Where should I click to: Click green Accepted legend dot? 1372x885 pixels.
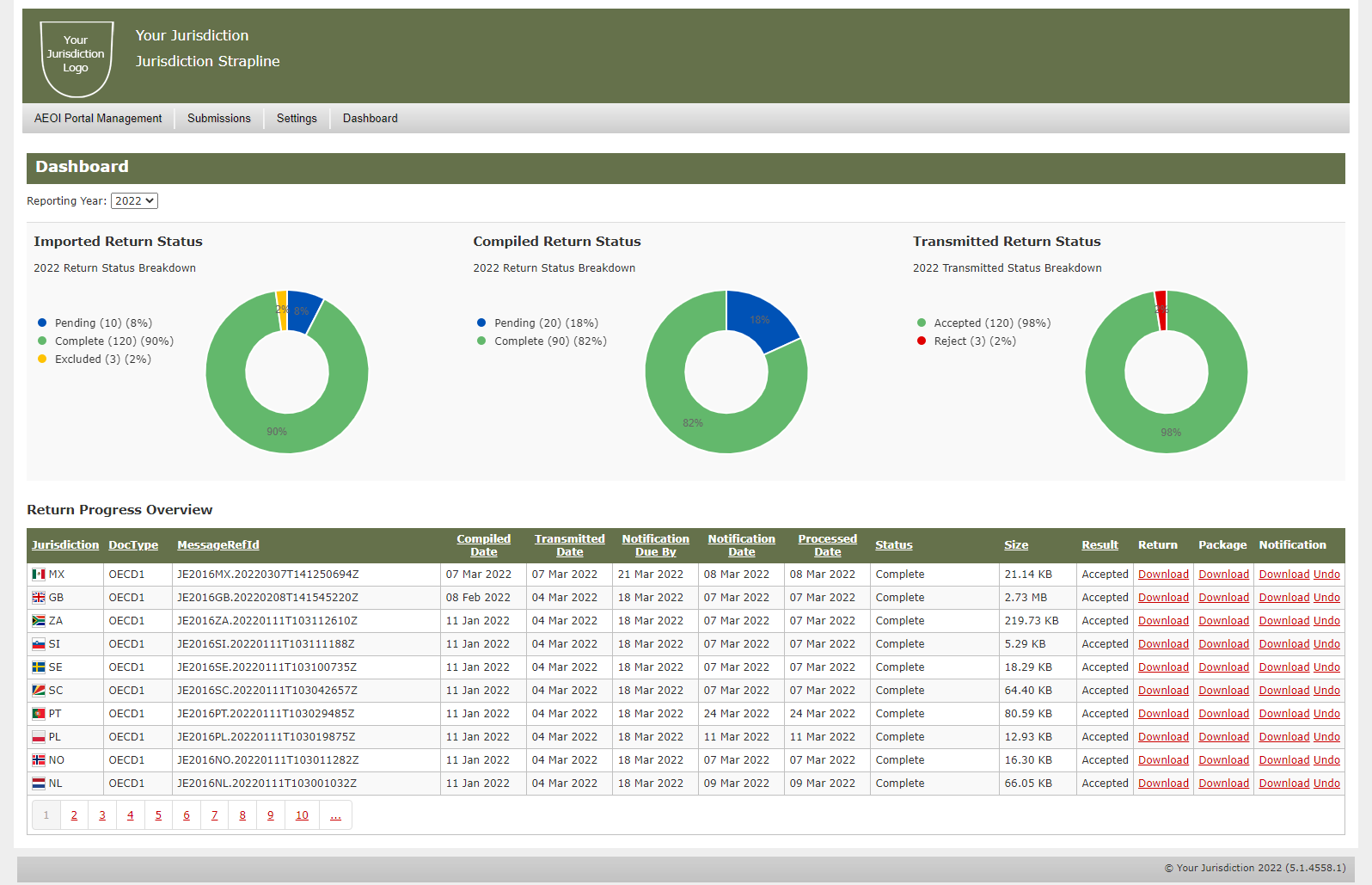pos(922,323)
